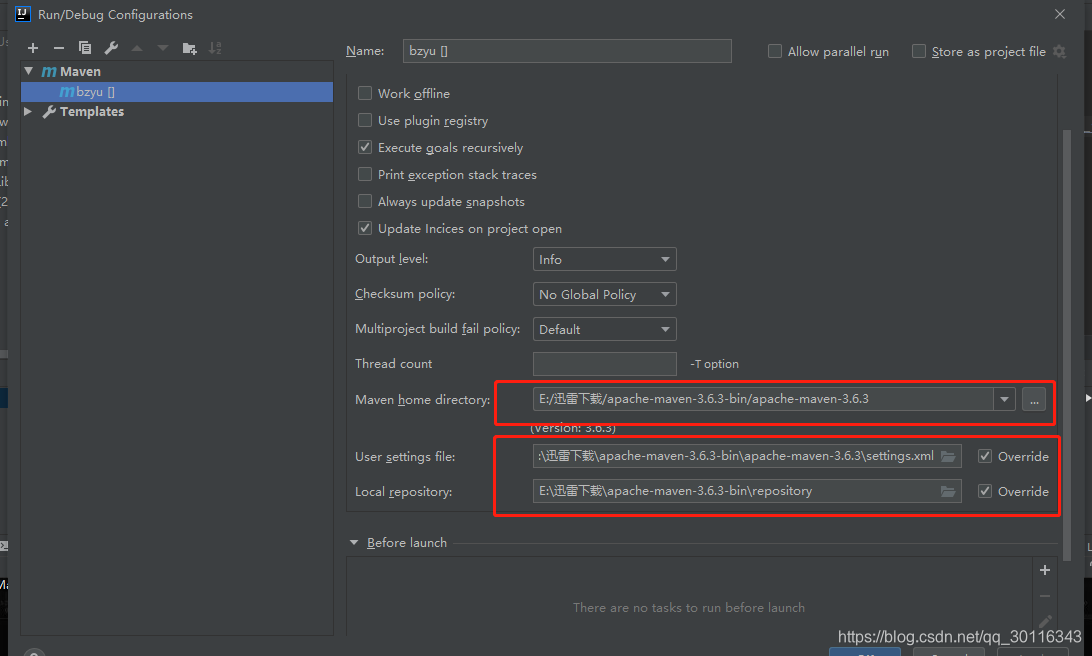Image resolution: width=1092 pixels, height=656 pixels.
Task: Copy the selected configuration
Action: (85, 48)
